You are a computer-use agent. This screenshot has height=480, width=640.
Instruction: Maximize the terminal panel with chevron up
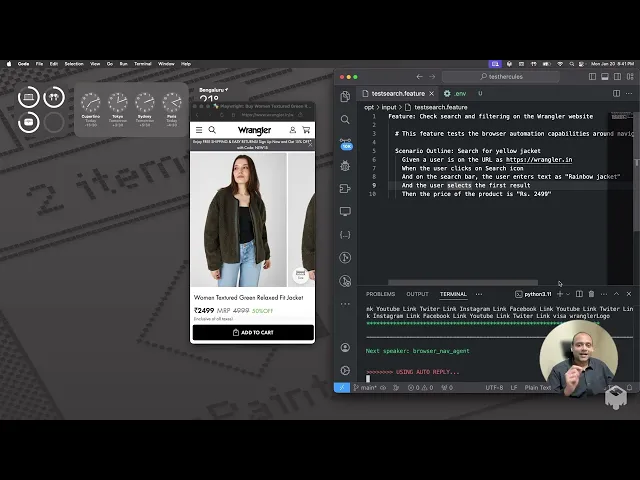tap(616, 294)
